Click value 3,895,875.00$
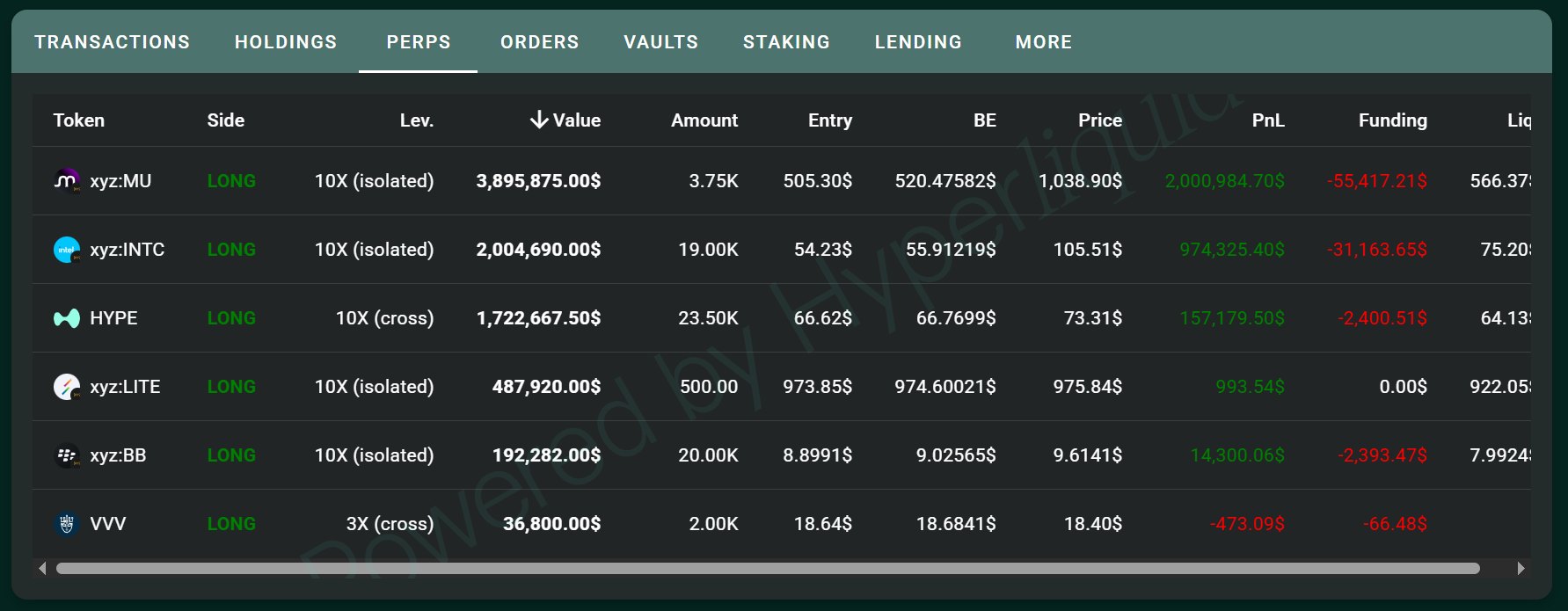This screenshot has width=1568, height=611. pos(538,181)
